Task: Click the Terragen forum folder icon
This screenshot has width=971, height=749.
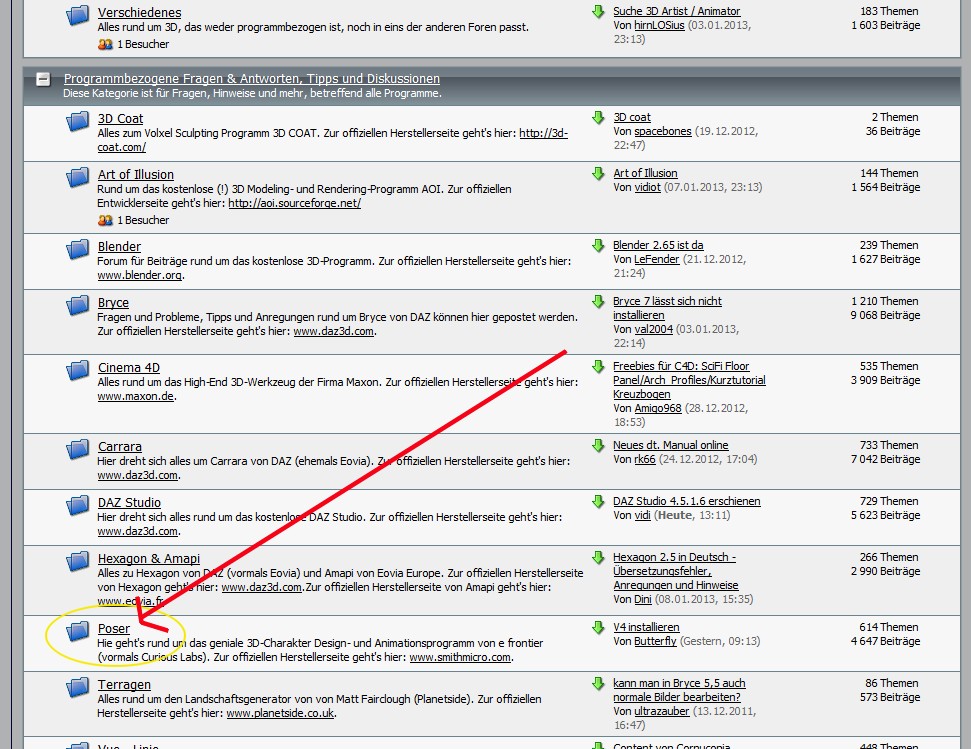Action: (x=77, y=687)
